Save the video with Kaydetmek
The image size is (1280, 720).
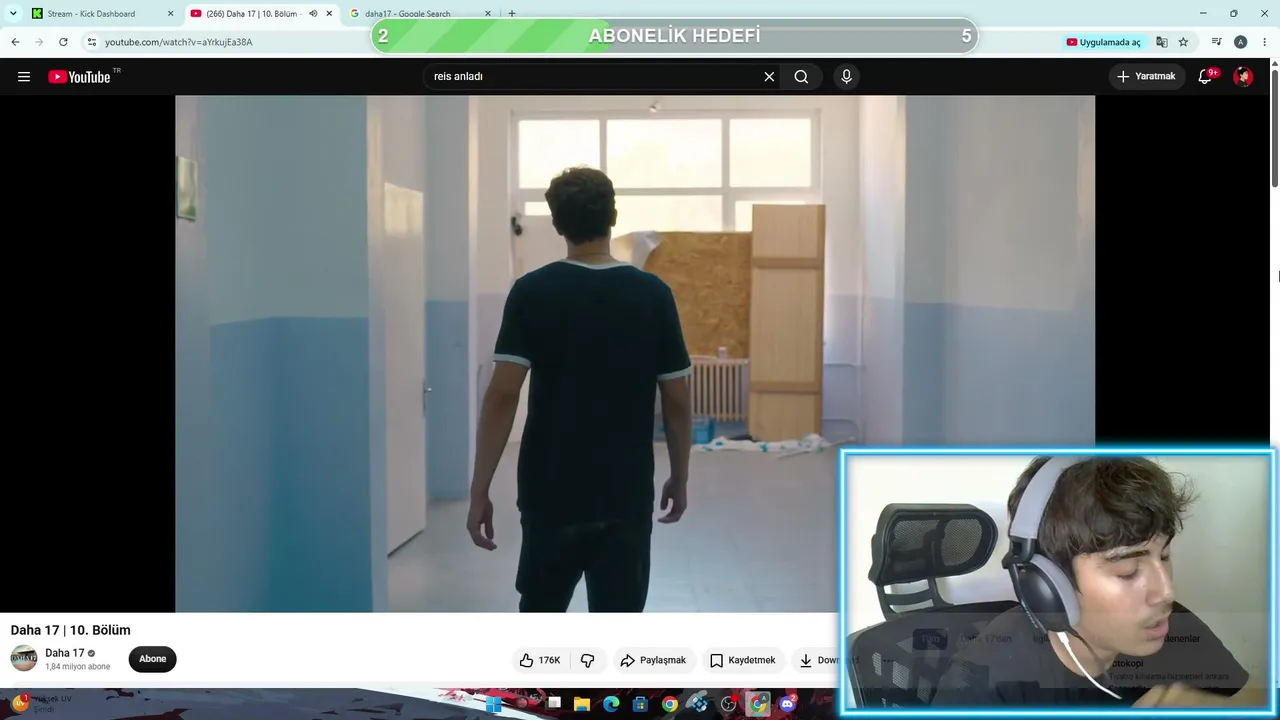point(742,660)
